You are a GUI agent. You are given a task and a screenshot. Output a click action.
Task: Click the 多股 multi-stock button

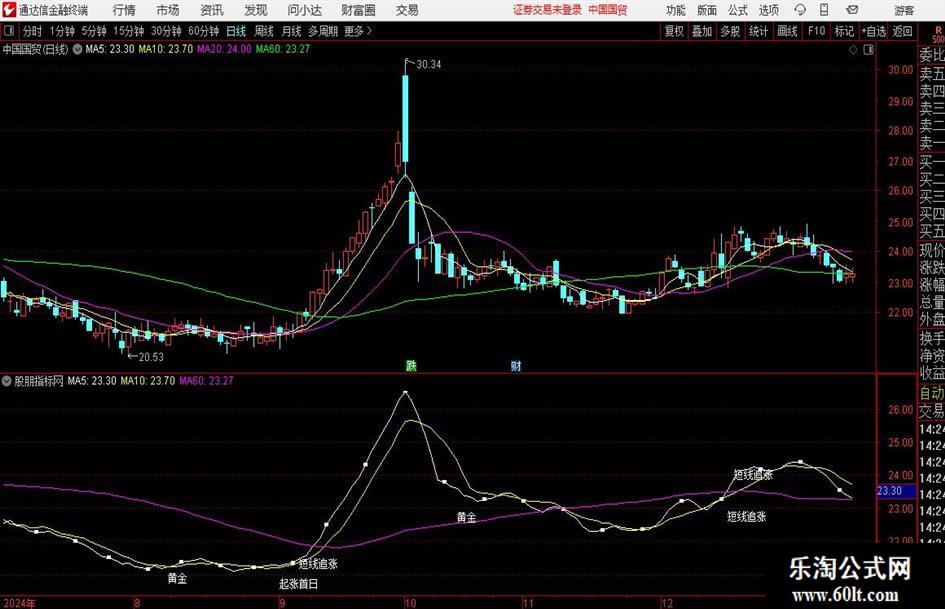click(730, 31)
